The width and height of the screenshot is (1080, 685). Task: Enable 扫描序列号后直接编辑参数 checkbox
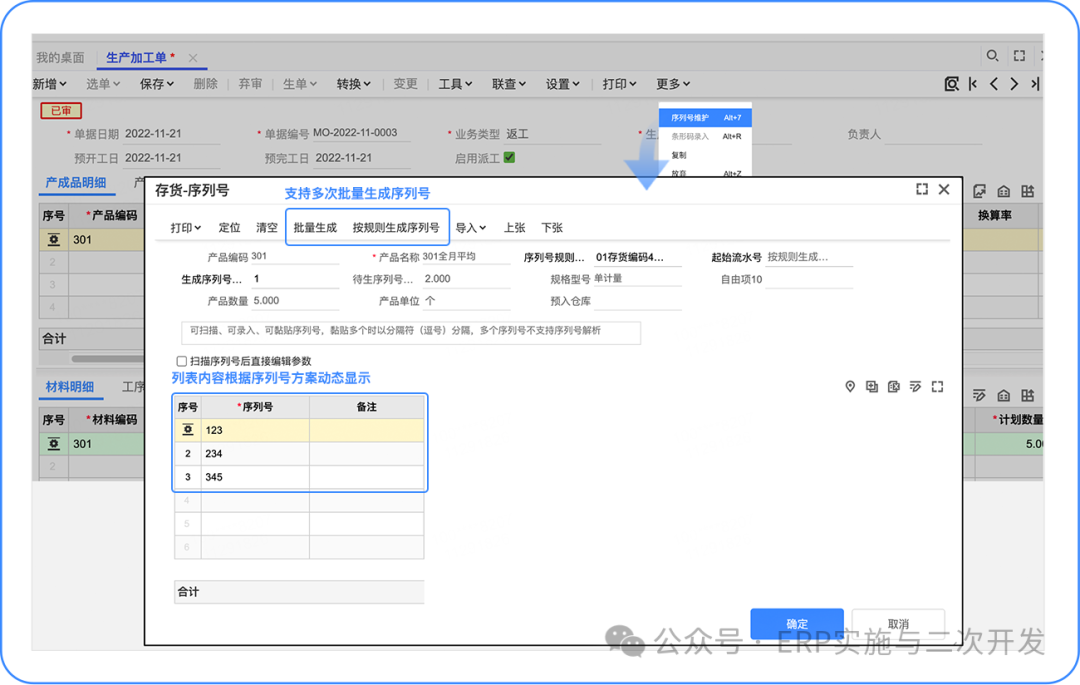[x=182, y=361]
